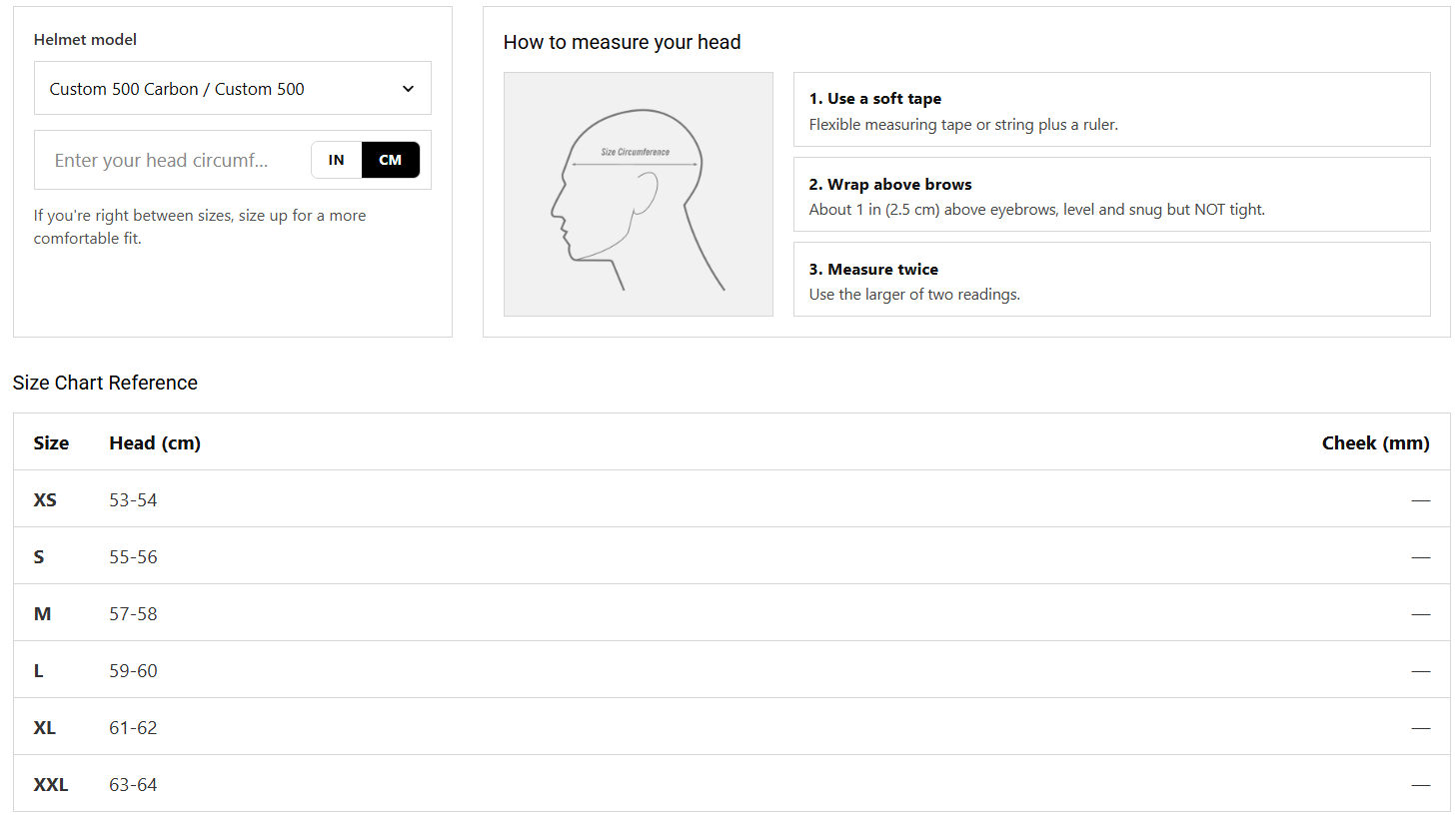The height and width of the screenshot is (820, 1456).
Task: Select the 'Wrap above brows' step card
Action: point(1111,195)
